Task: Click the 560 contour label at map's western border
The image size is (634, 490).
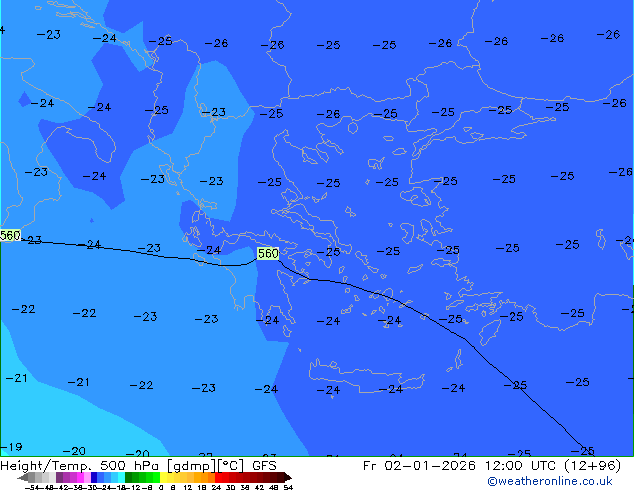Action: click(10, 235)
